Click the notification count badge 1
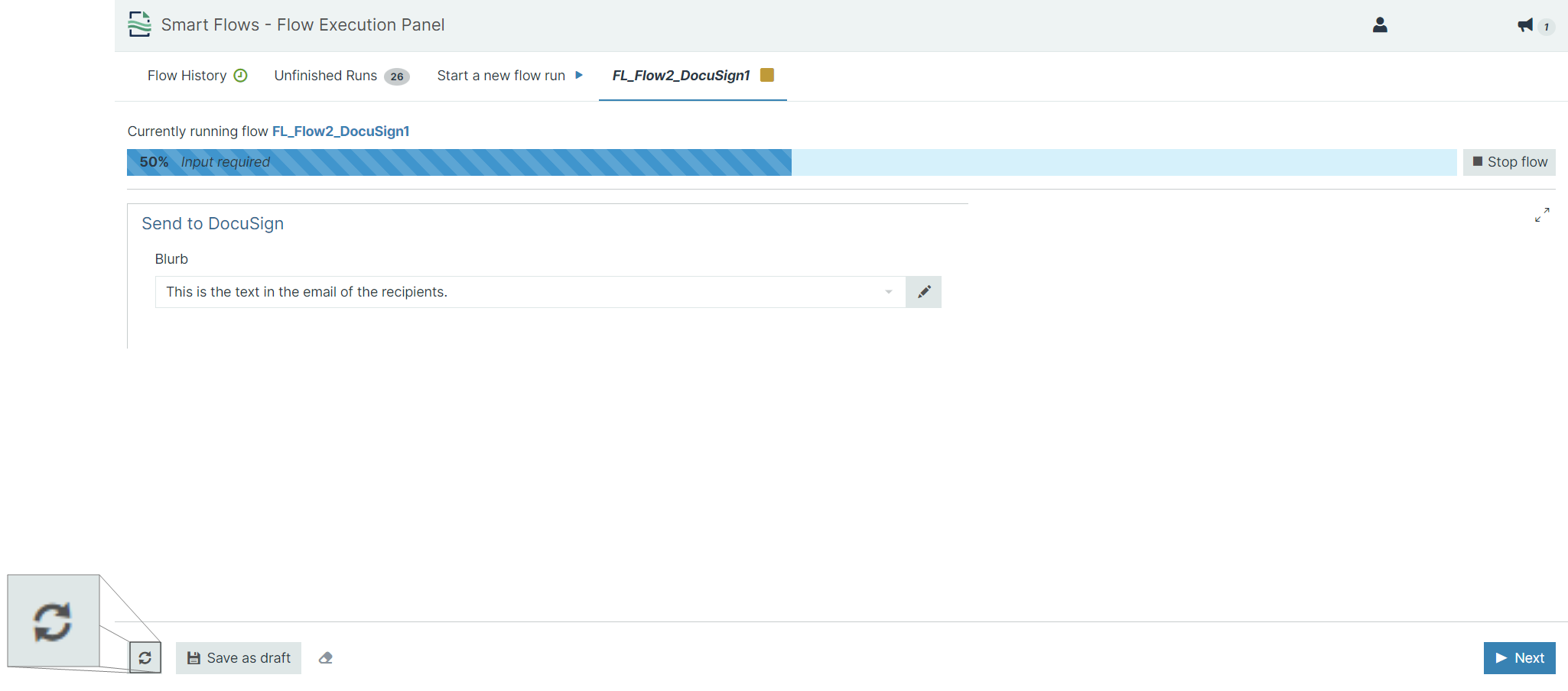The height and width of the screenshot is (691, 1568). click(x=1547, y=27)
